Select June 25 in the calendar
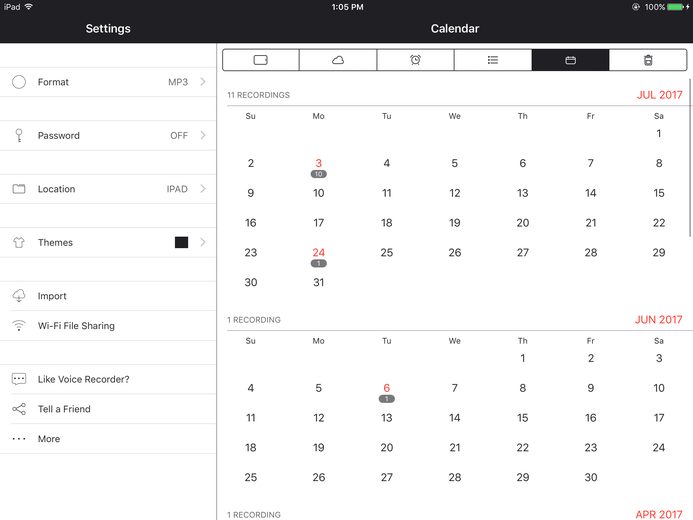 coord(251,477)
